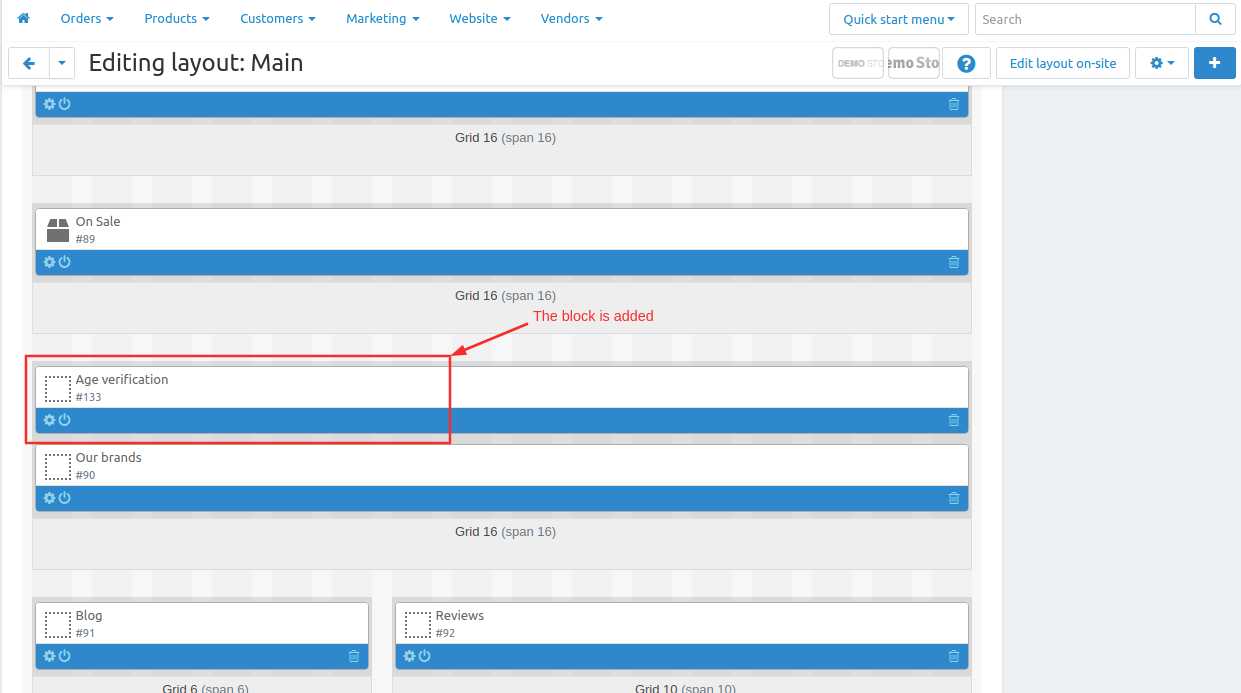Image resolution: width=1241 pixels, height=693 pixels.
Task: Open the gear settings dropdown in header
Action: point(1161,63)
